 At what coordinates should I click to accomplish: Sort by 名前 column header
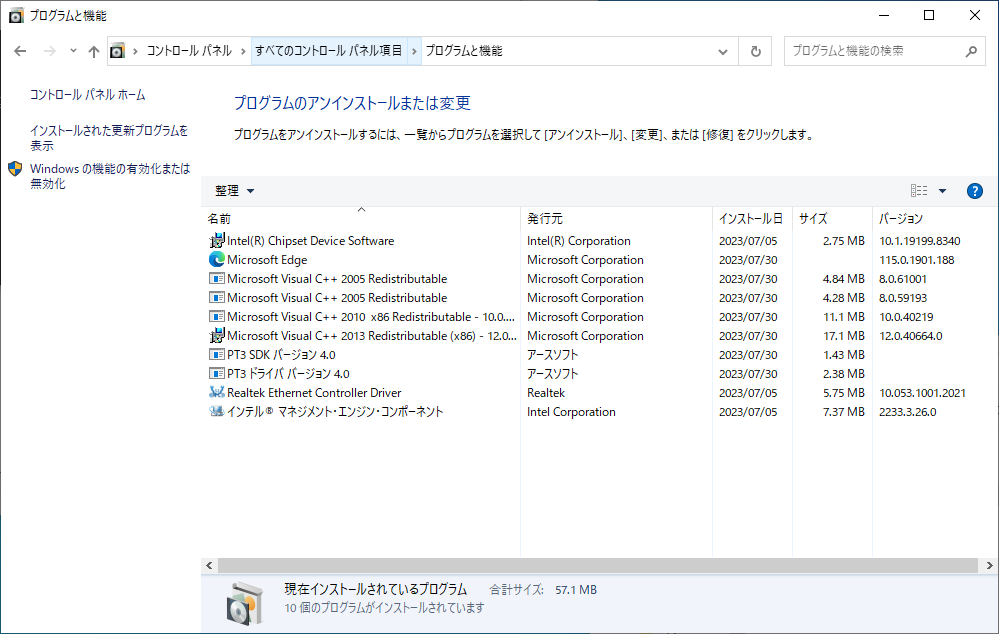[x=361, y=219]
